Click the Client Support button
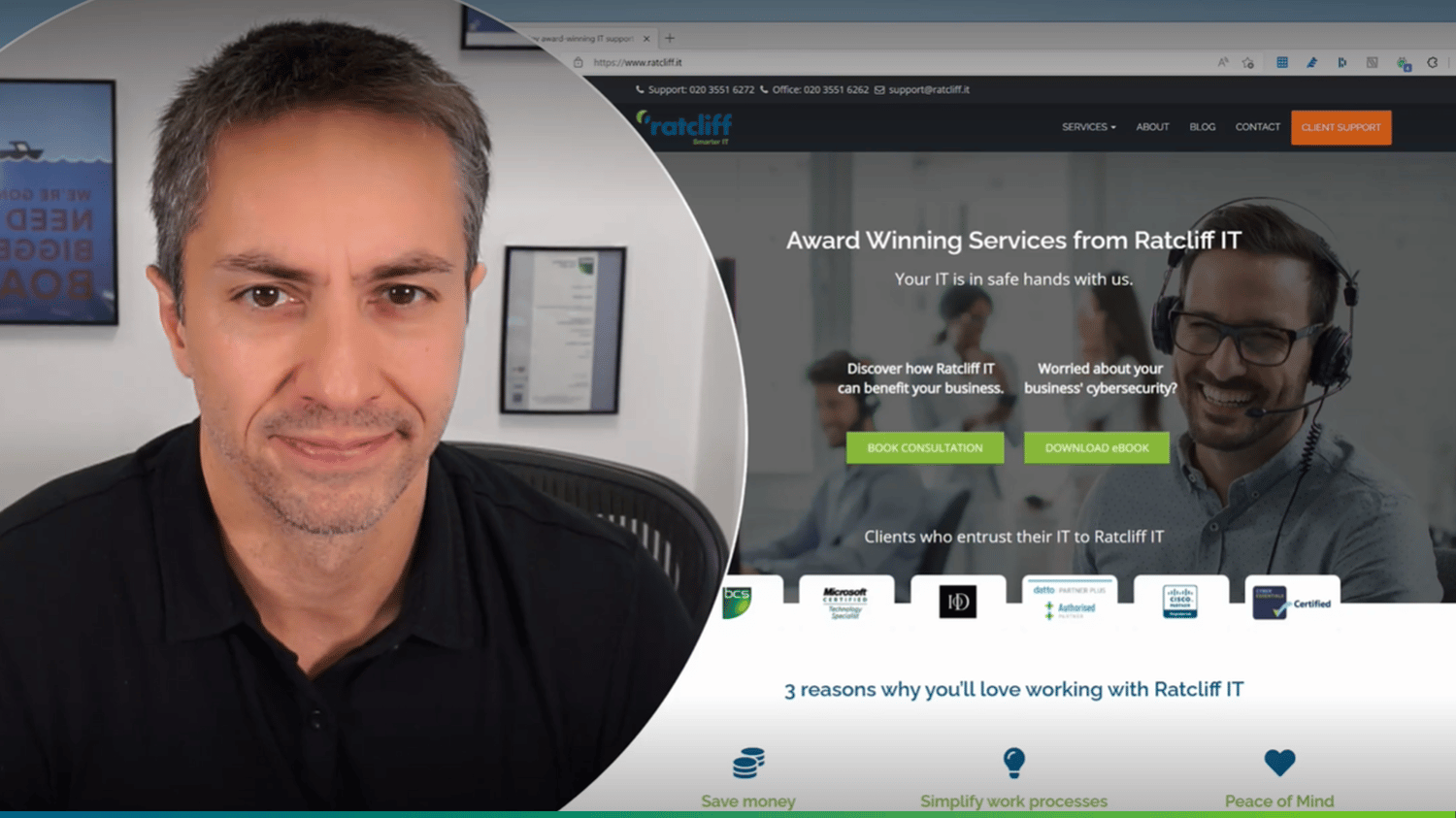 1340,127
